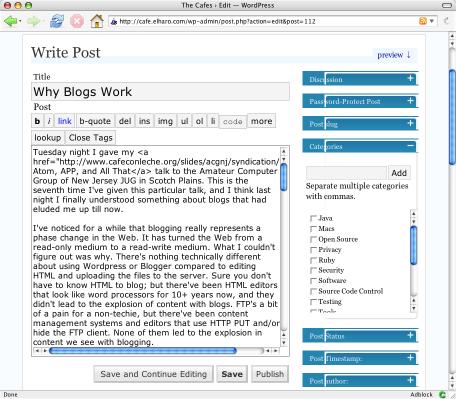The width and height of the screenshot is (456, 399).
Task: Expand the Post author panel
Action: click(410, 380)
